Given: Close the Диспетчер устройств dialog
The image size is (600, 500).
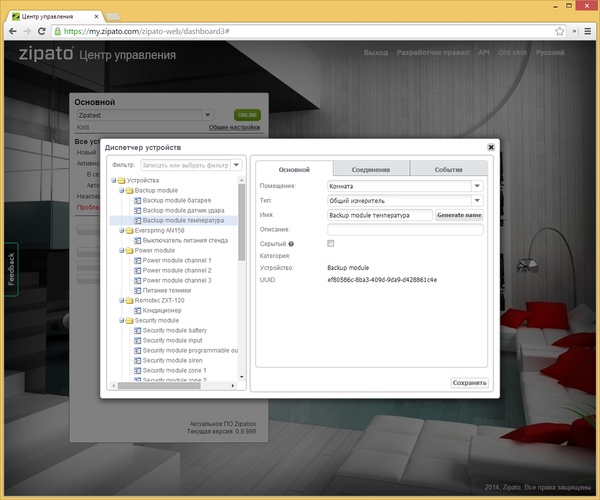Looking at the screenshot, I should (x=490, y=147).
